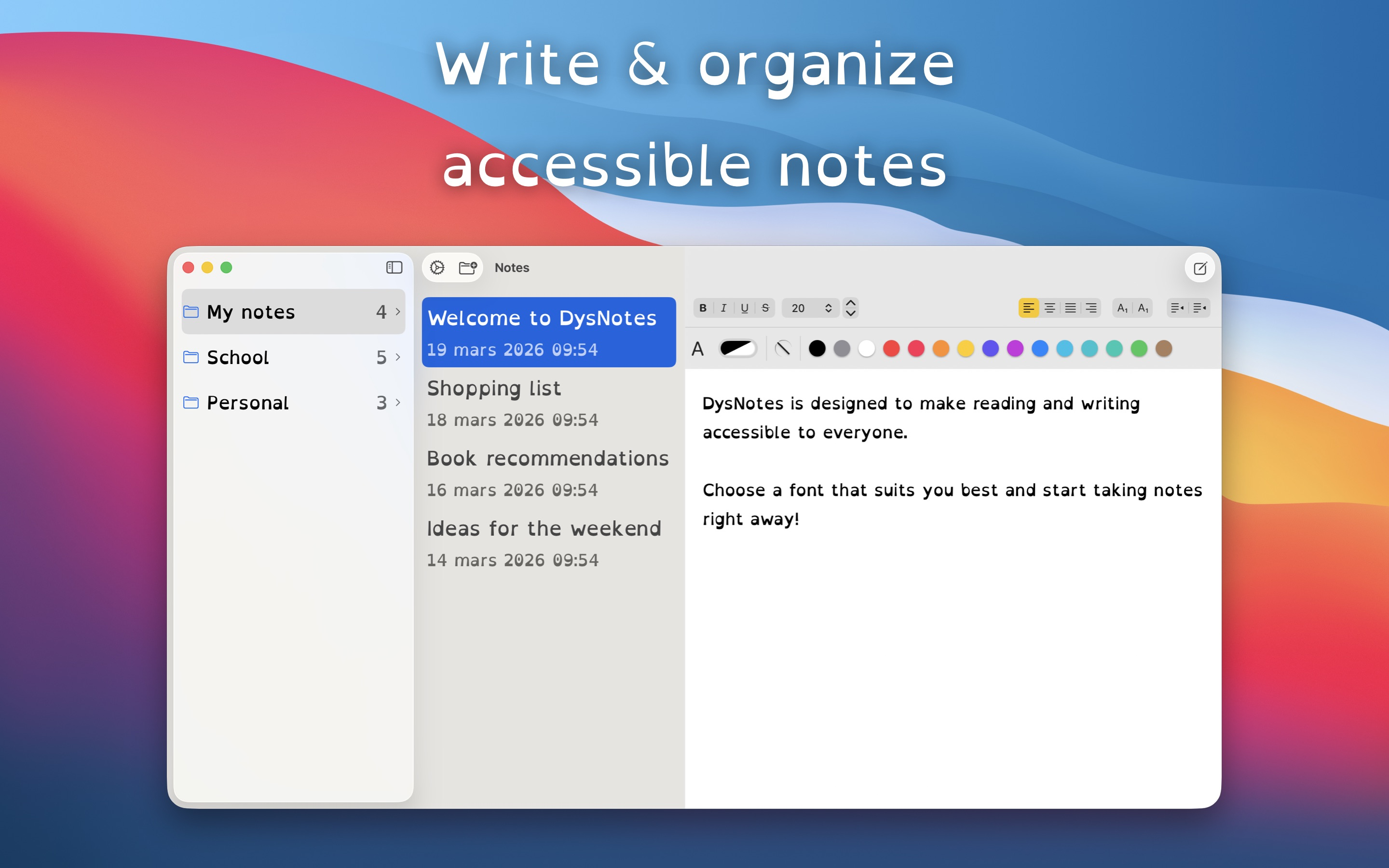1389x868 pixels.
Task: Open the settings gear in the notes toolbar
Action: click(437, 268)
